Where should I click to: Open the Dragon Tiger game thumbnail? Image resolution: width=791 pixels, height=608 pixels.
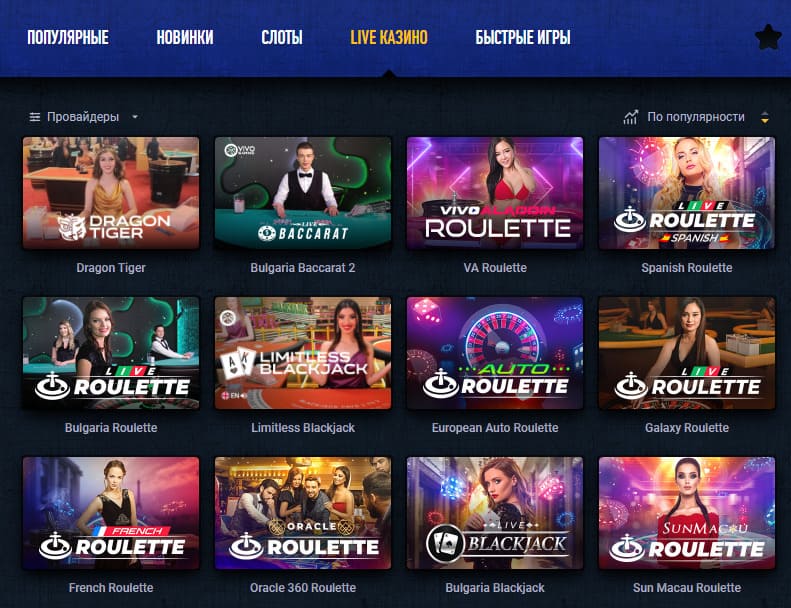111,193
